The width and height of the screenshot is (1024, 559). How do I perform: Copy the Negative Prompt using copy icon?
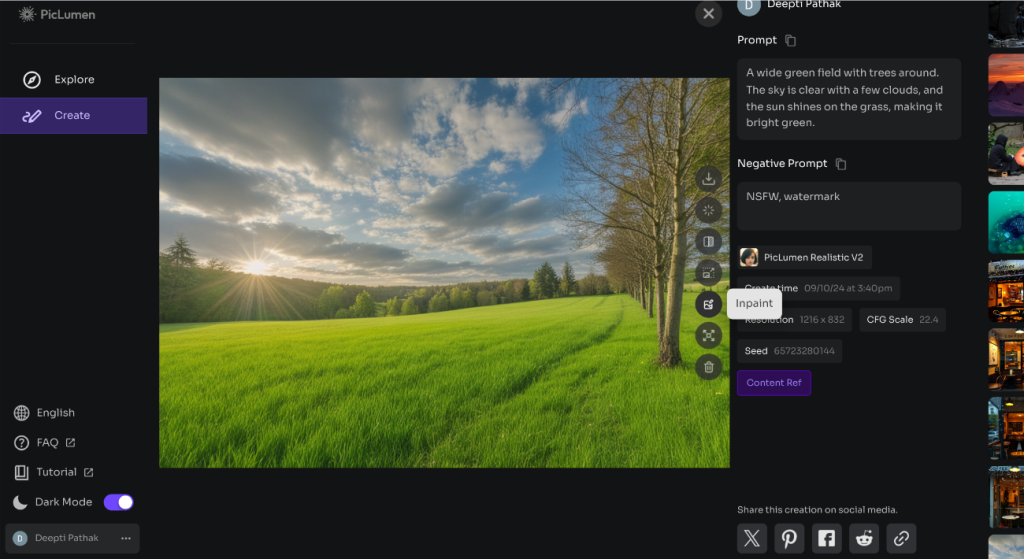pyautogui.click(x=841, y=164)
